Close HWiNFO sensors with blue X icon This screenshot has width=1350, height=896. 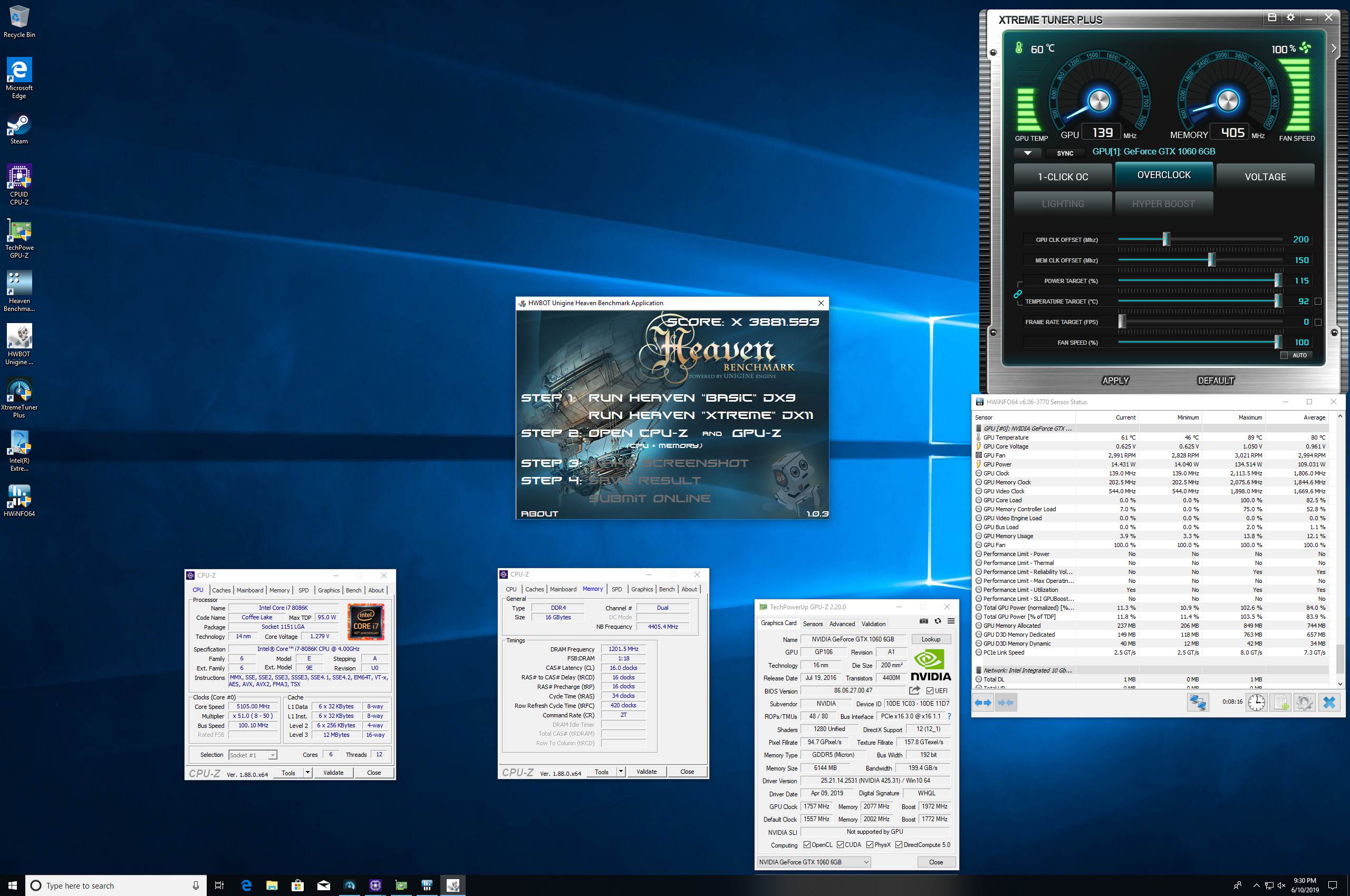pos(1329,703)
